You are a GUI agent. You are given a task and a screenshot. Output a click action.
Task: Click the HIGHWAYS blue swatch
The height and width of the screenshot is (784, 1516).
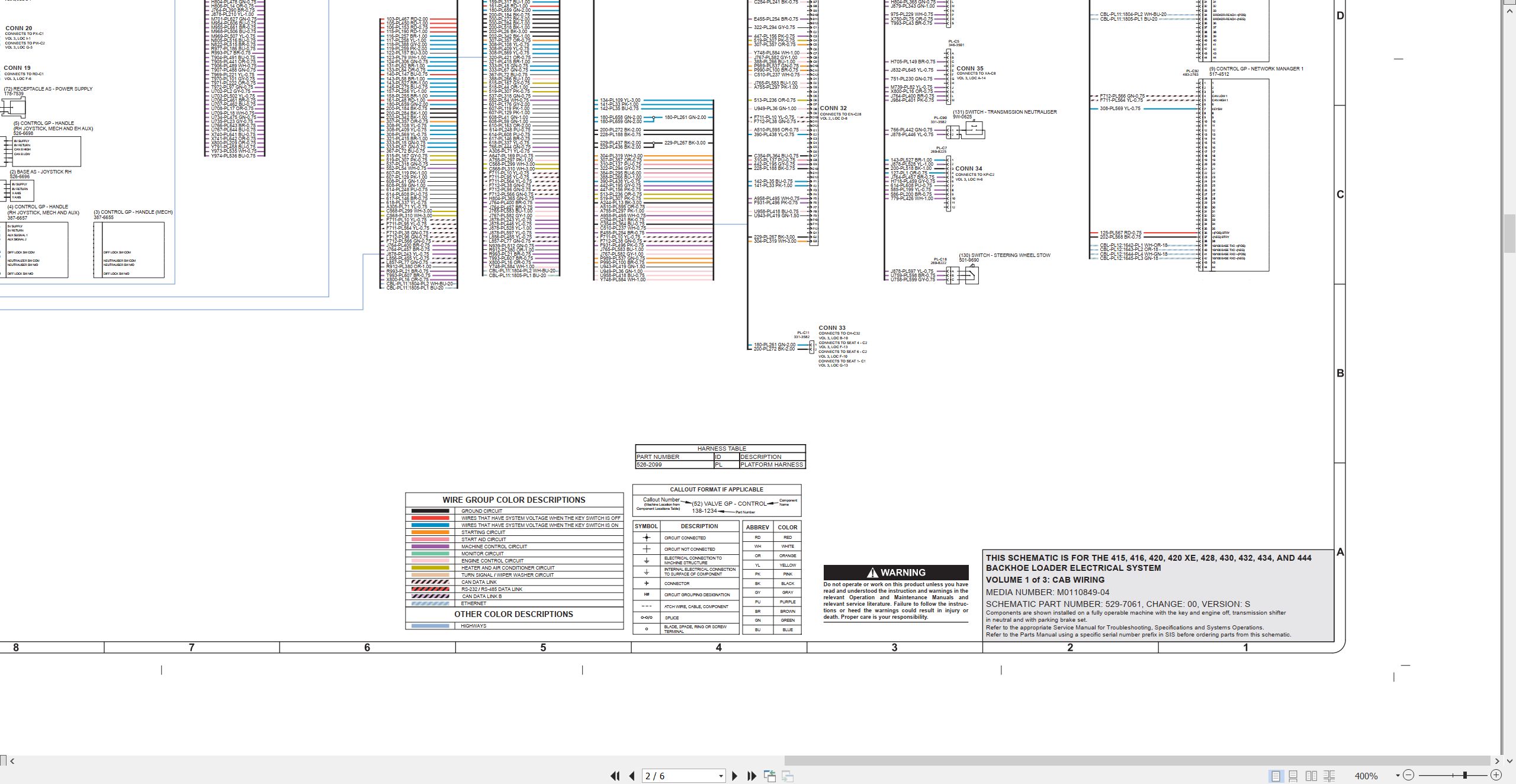pyautogui.click(x=430, y=626)
